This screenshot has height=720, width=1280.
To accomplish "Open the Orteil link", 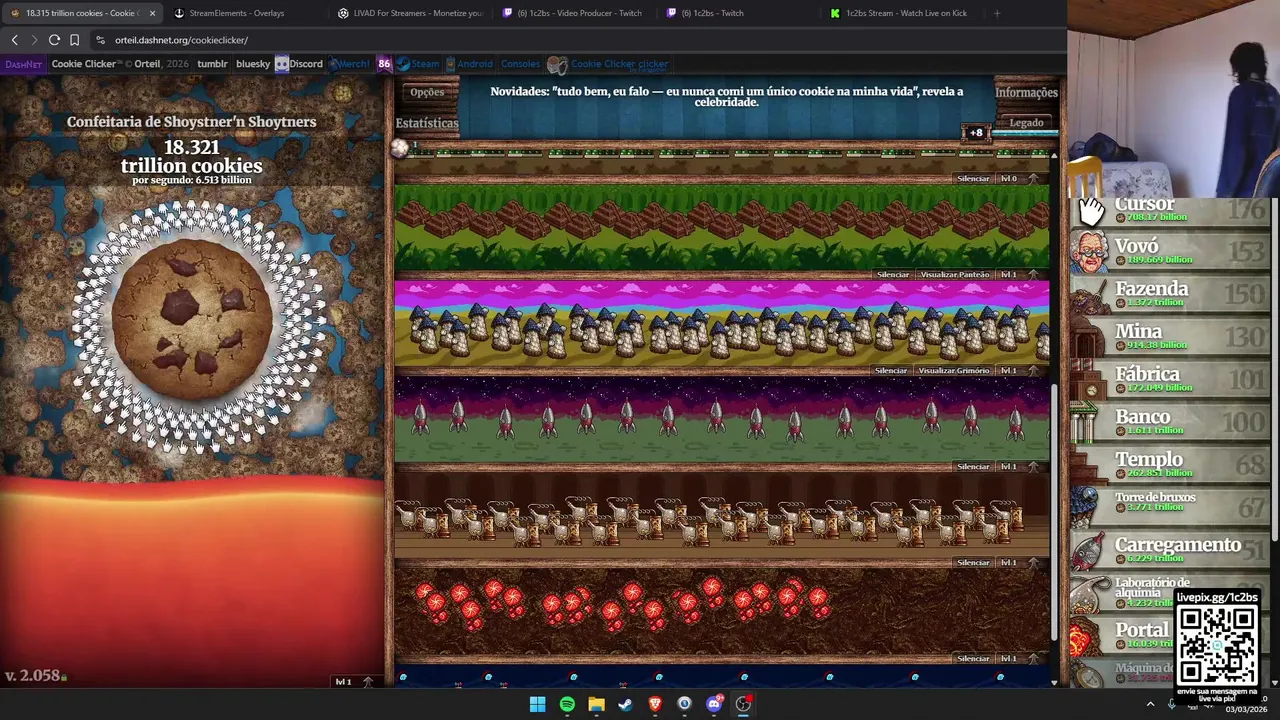I will [147, 64].
